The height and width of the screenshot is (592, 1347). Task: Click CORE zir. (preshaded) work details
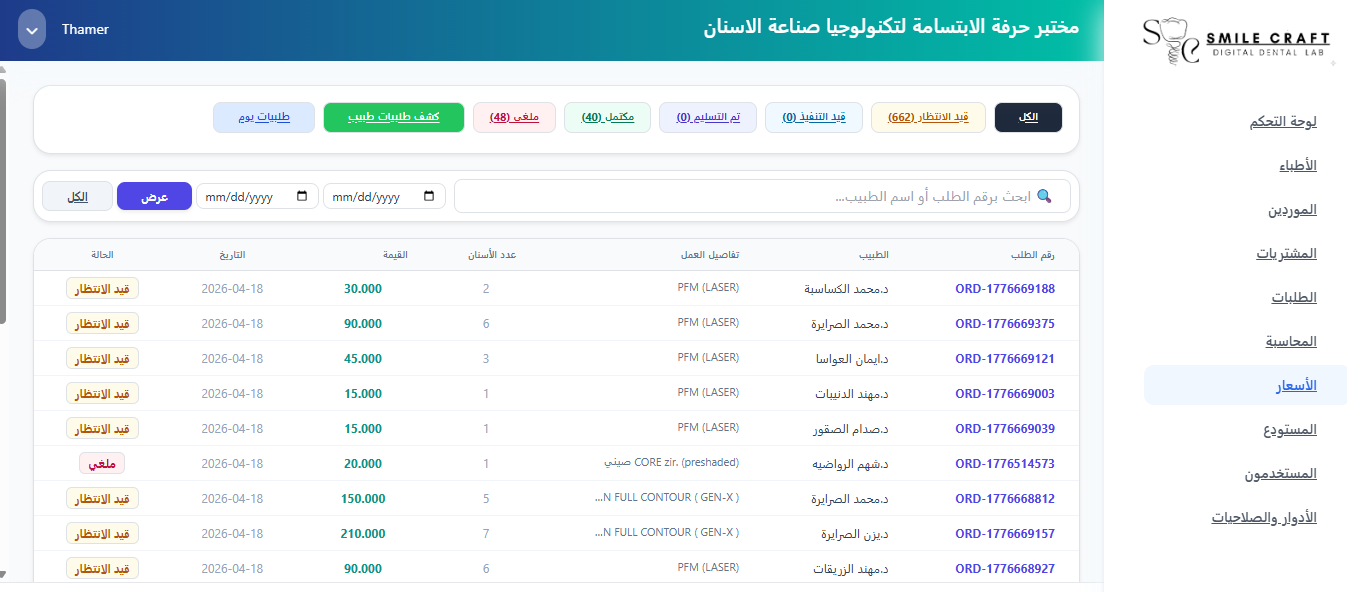coord(671,463)
